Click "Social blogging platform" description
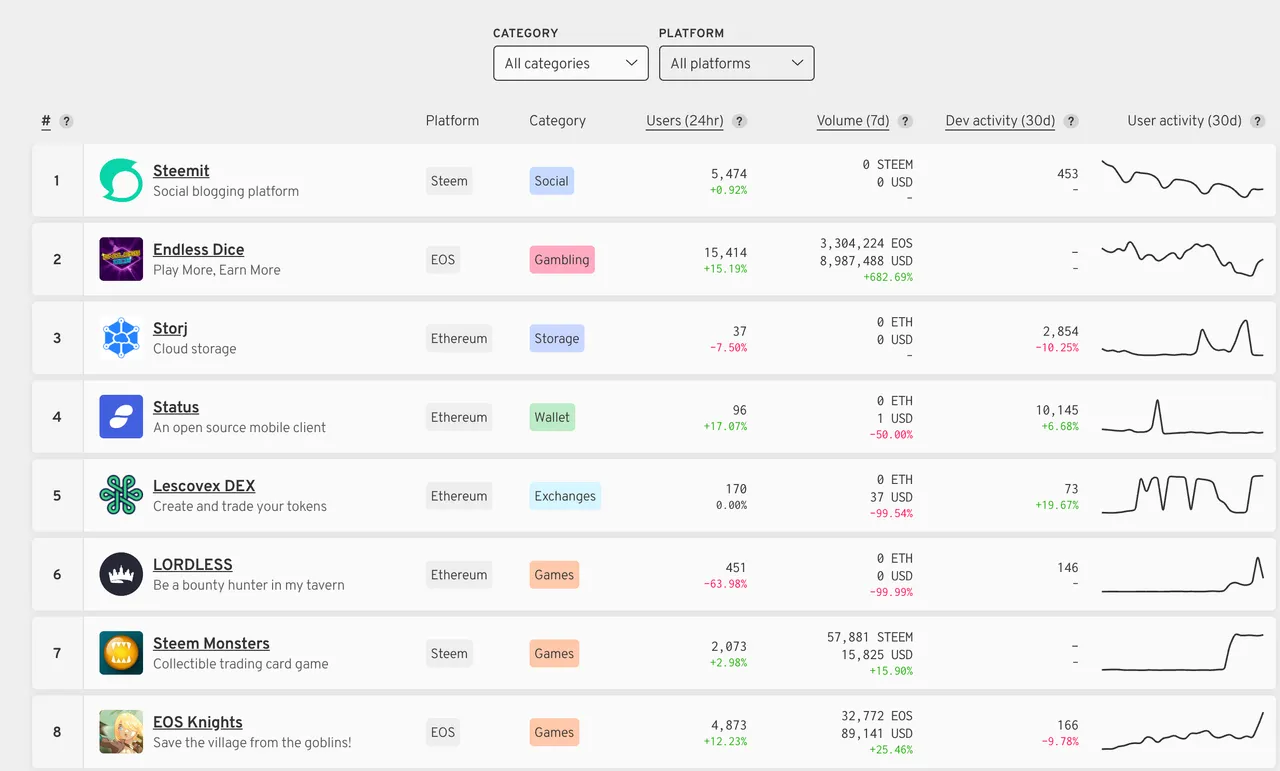1280x771 pixels. (x=226, y=191)
